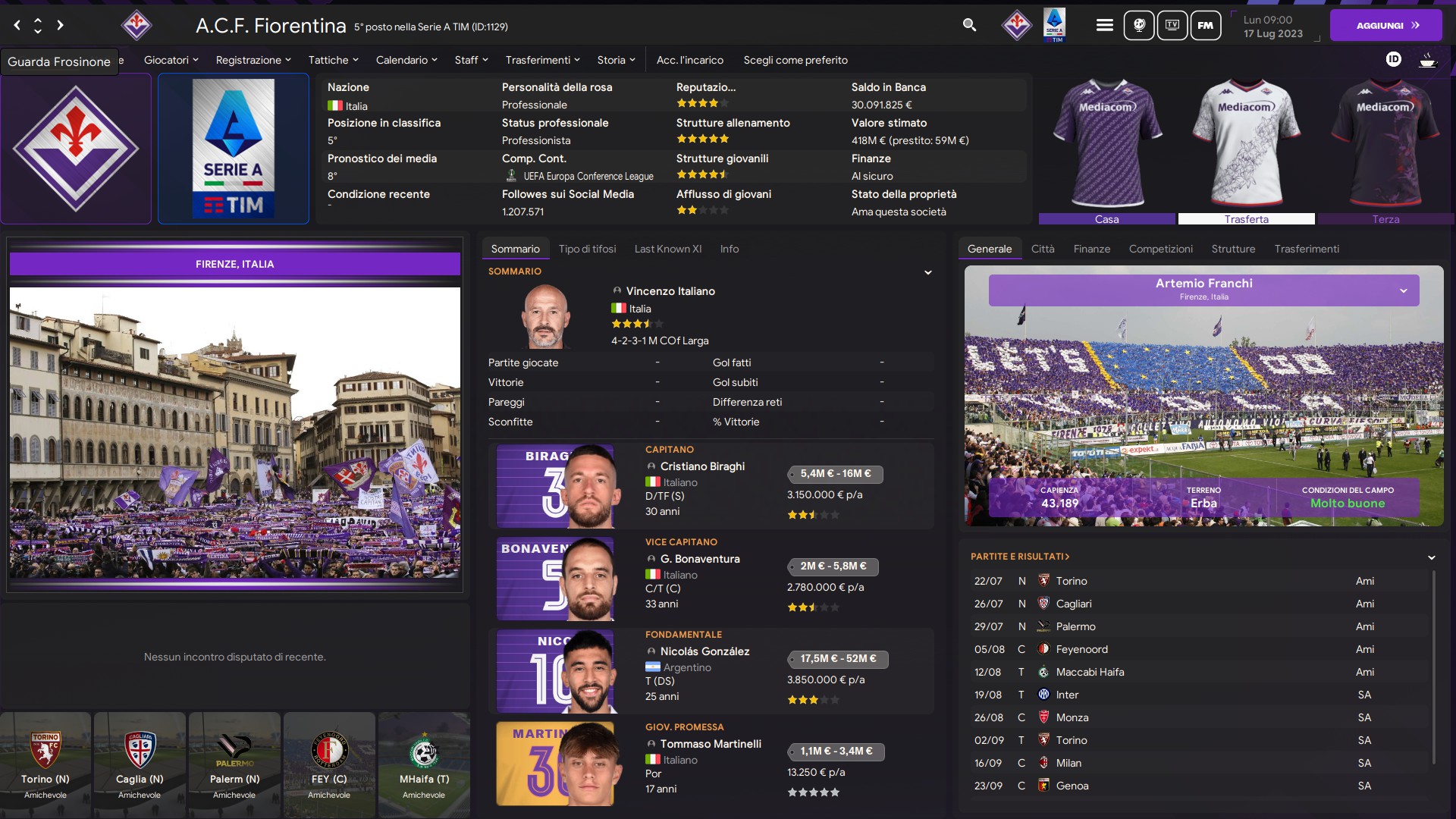Open the FM menu icon
This screenshot has height=819, width=1456.
click(x=1206, y=25)
